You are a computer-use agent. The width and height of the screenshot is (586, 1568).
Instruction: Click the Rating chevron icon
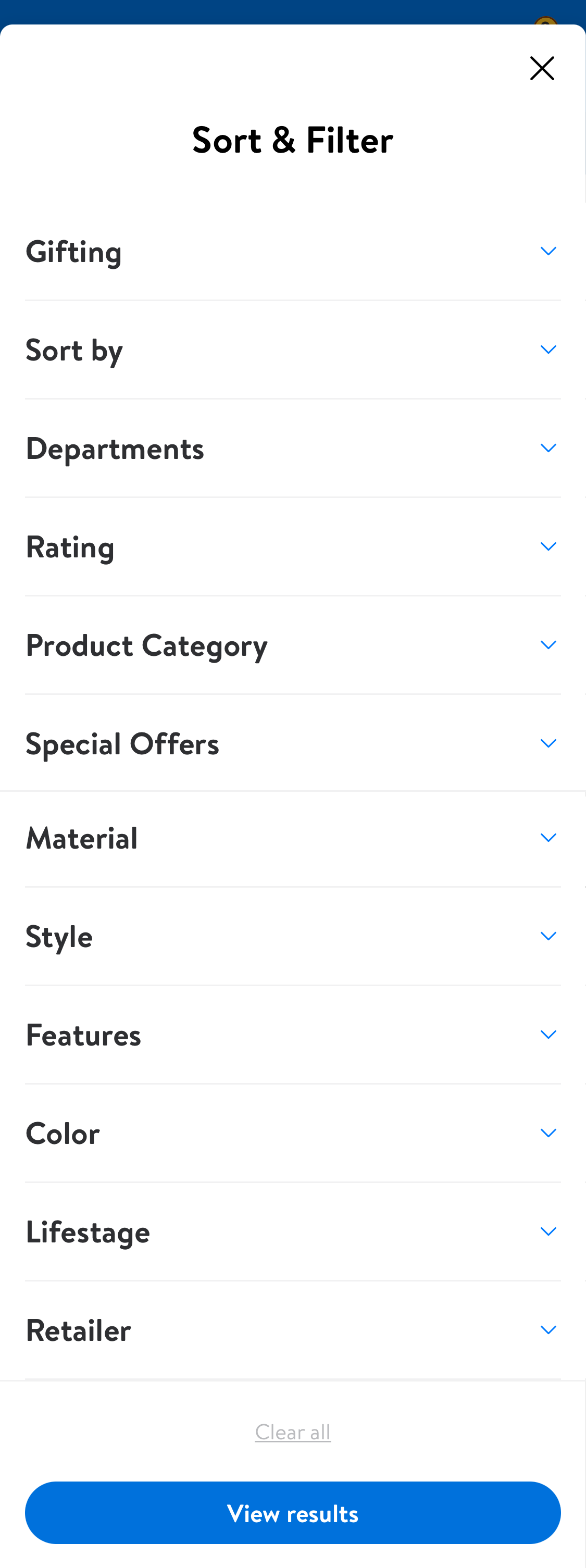click(547, 546)
